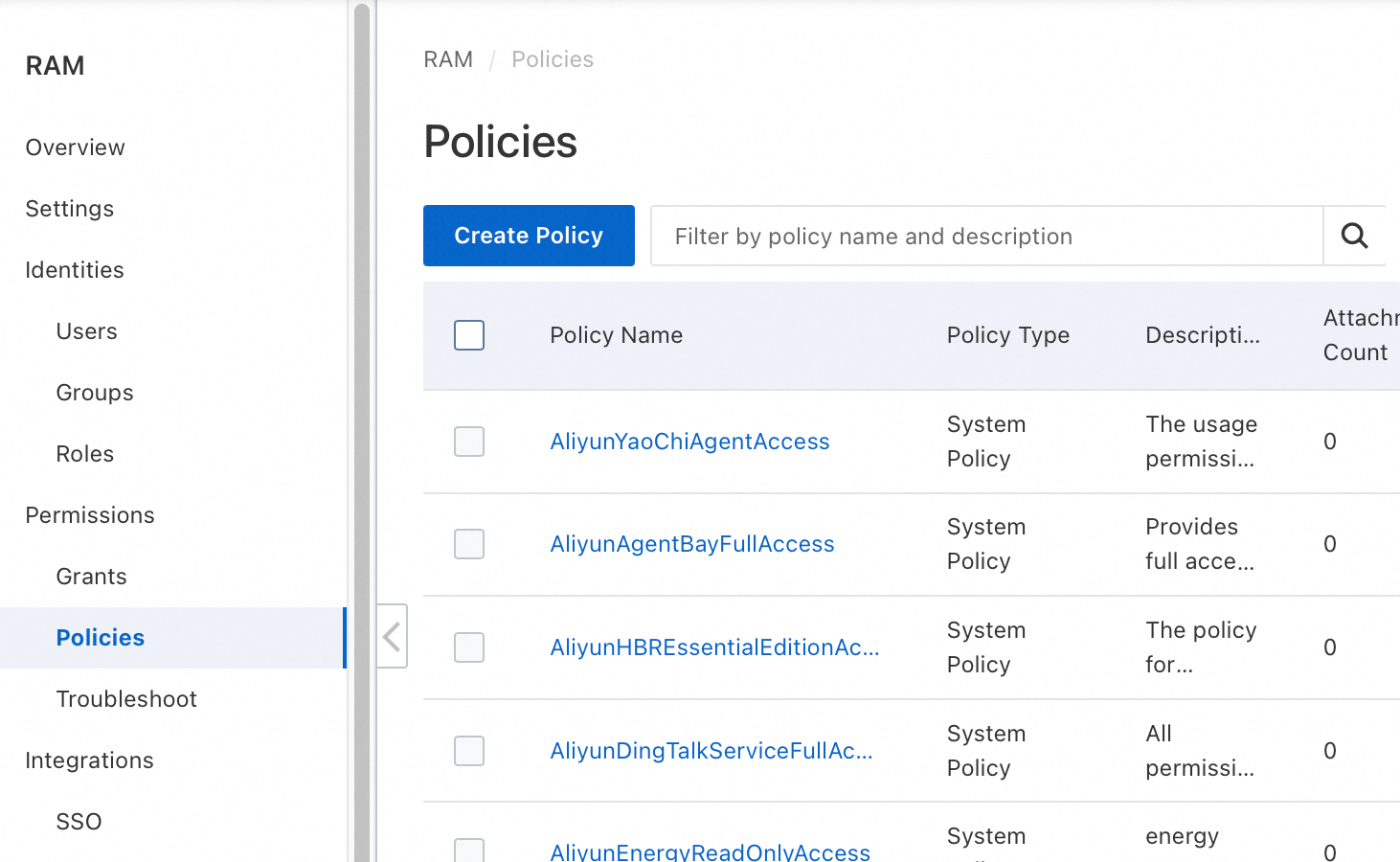Click the Policies breadcrumb text

[x=553, y=59]
